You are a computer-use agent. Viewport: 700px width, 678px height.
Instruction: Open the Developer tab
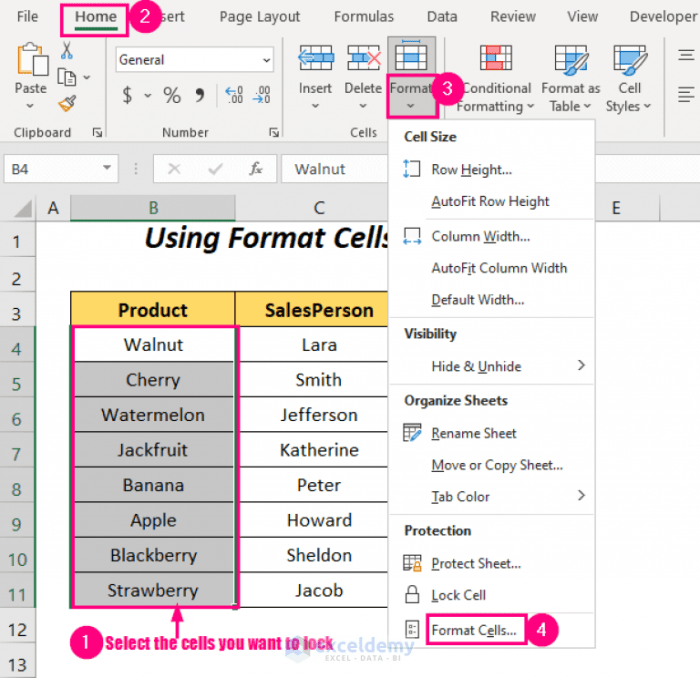click(x=663, y=17)
